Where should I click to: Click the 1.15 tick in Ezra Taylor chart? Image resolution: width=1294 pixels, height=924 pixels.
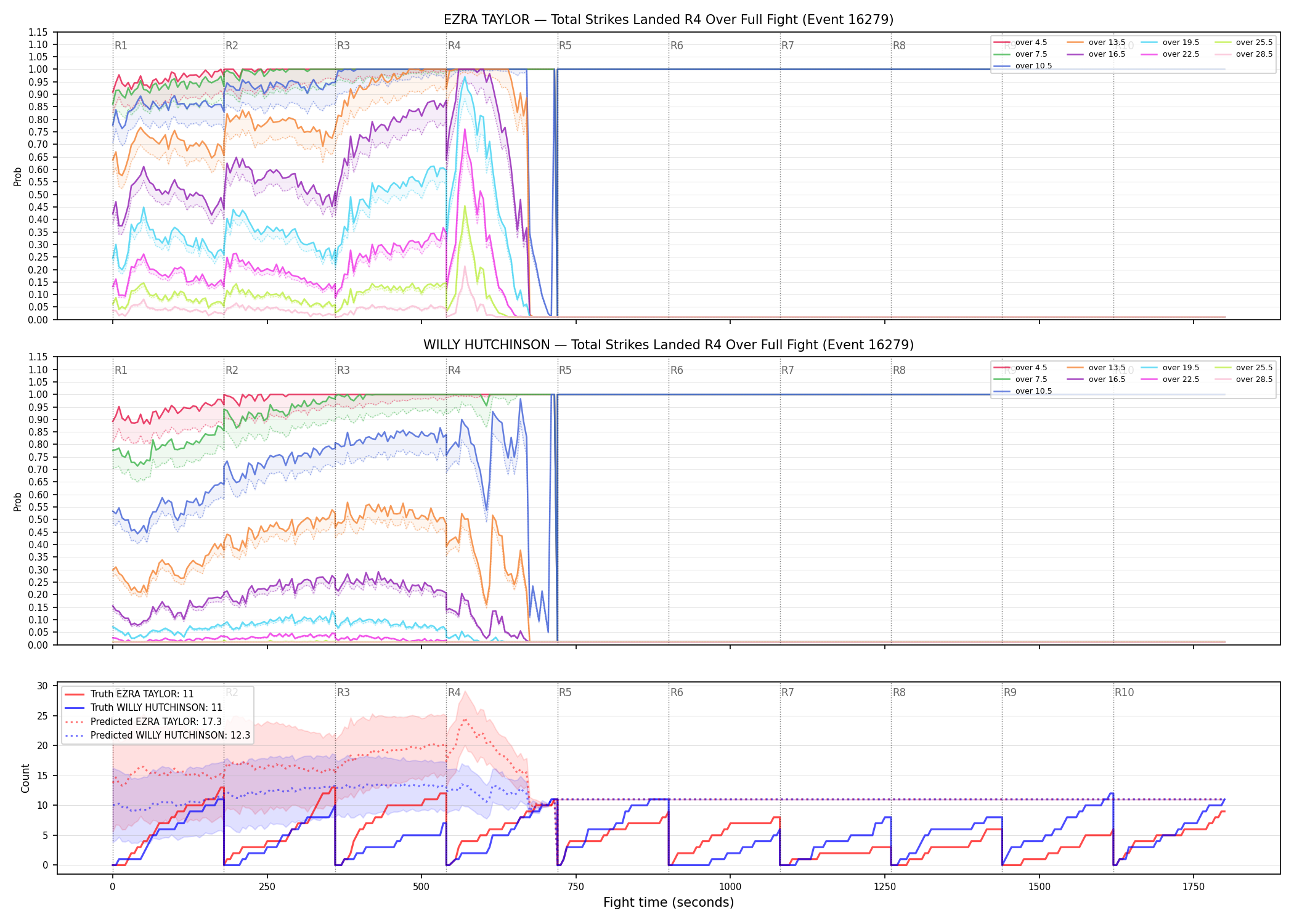38,32
